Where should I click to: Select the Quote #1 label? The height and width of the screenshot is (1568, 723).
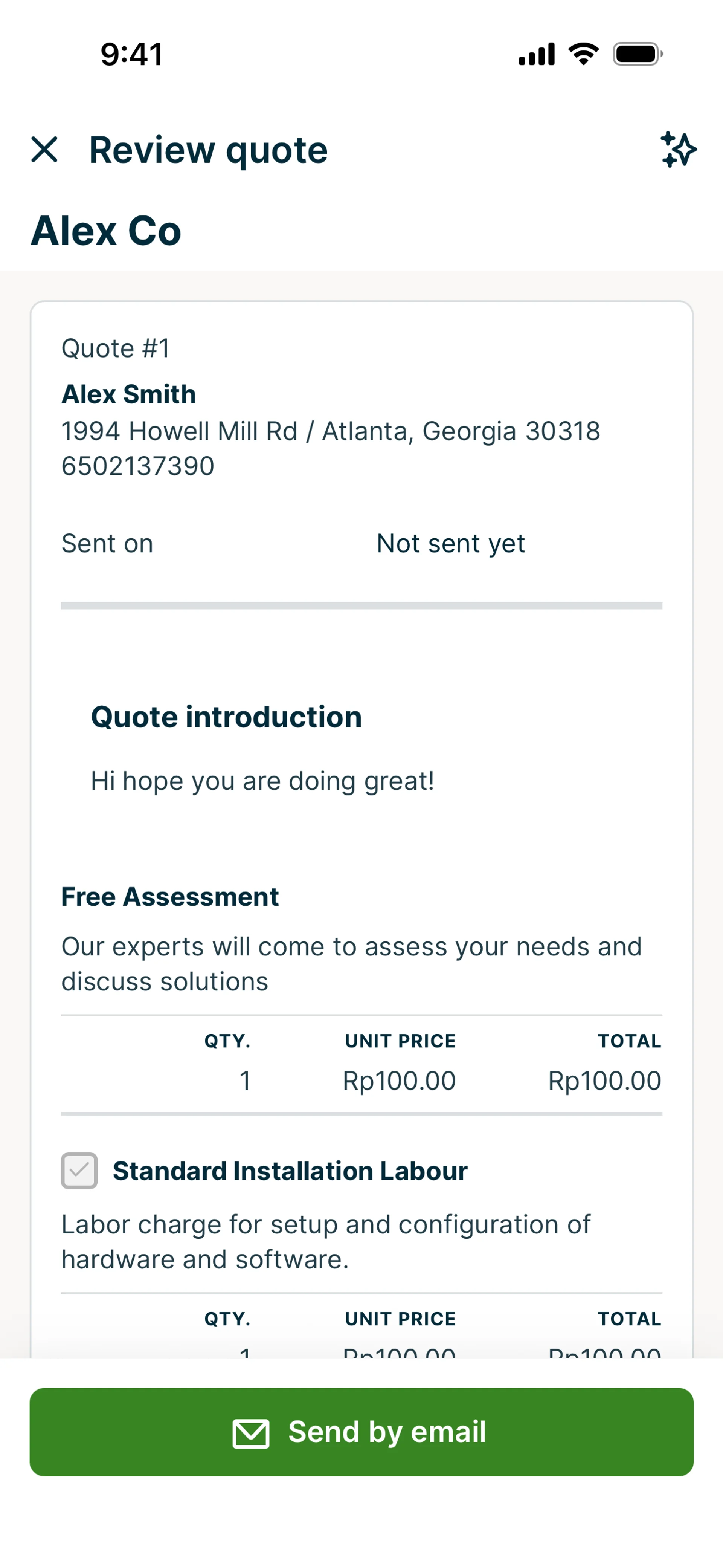click(116, 349)
